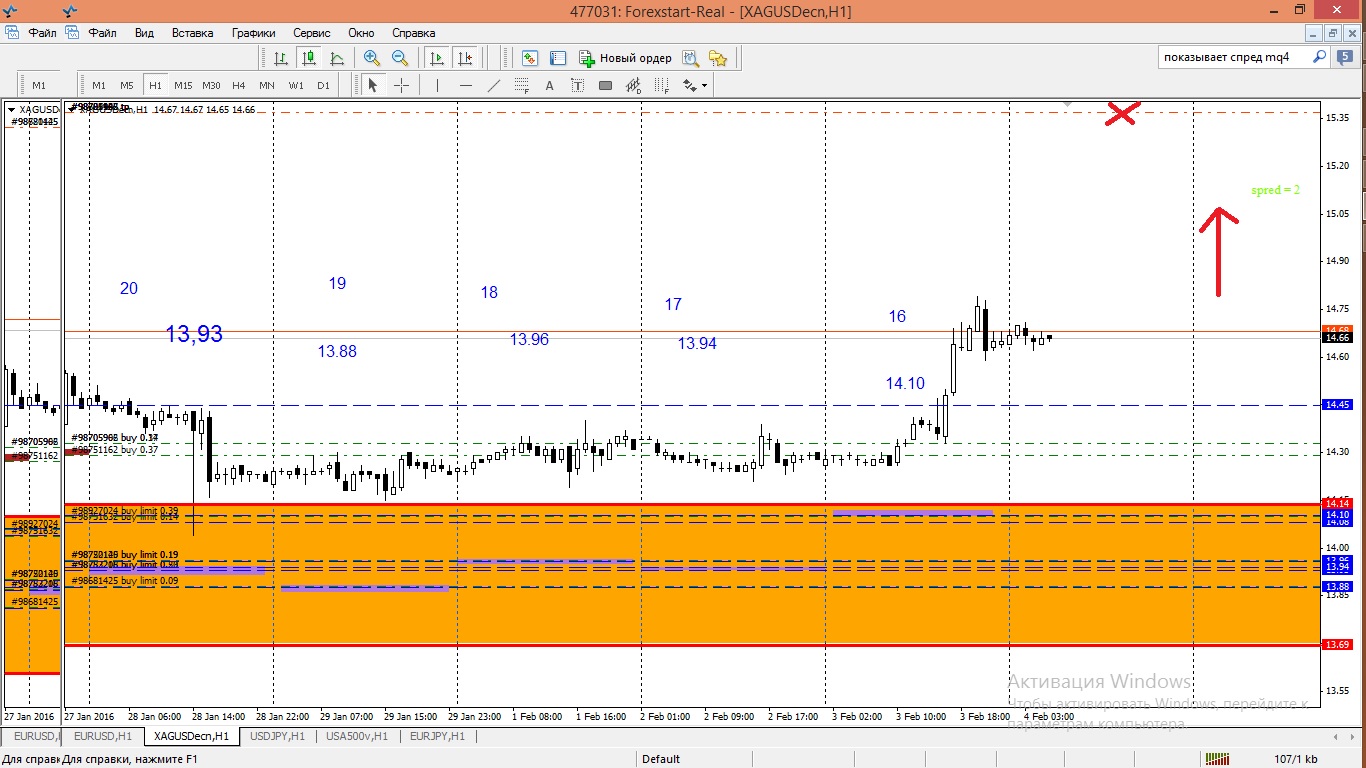Click the search input field
This screenshot has width=1366, height=768.
pos(1234,58)
